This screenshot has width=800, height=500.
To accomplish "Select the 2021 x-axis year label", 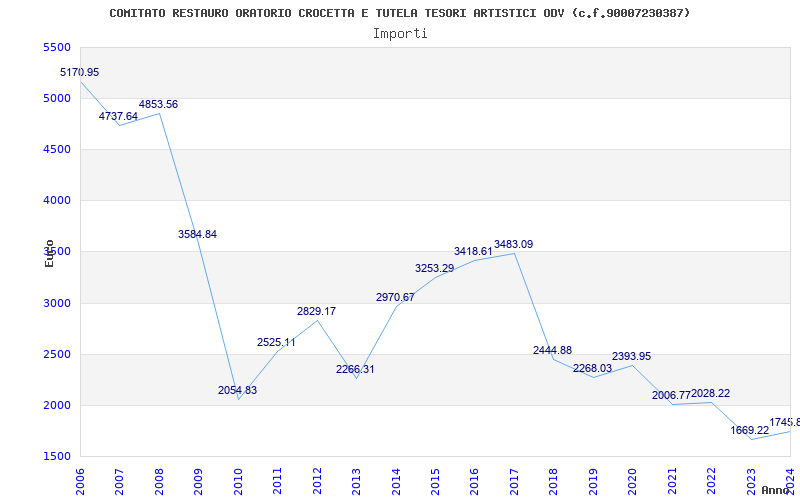I will (x=672, y=481).
